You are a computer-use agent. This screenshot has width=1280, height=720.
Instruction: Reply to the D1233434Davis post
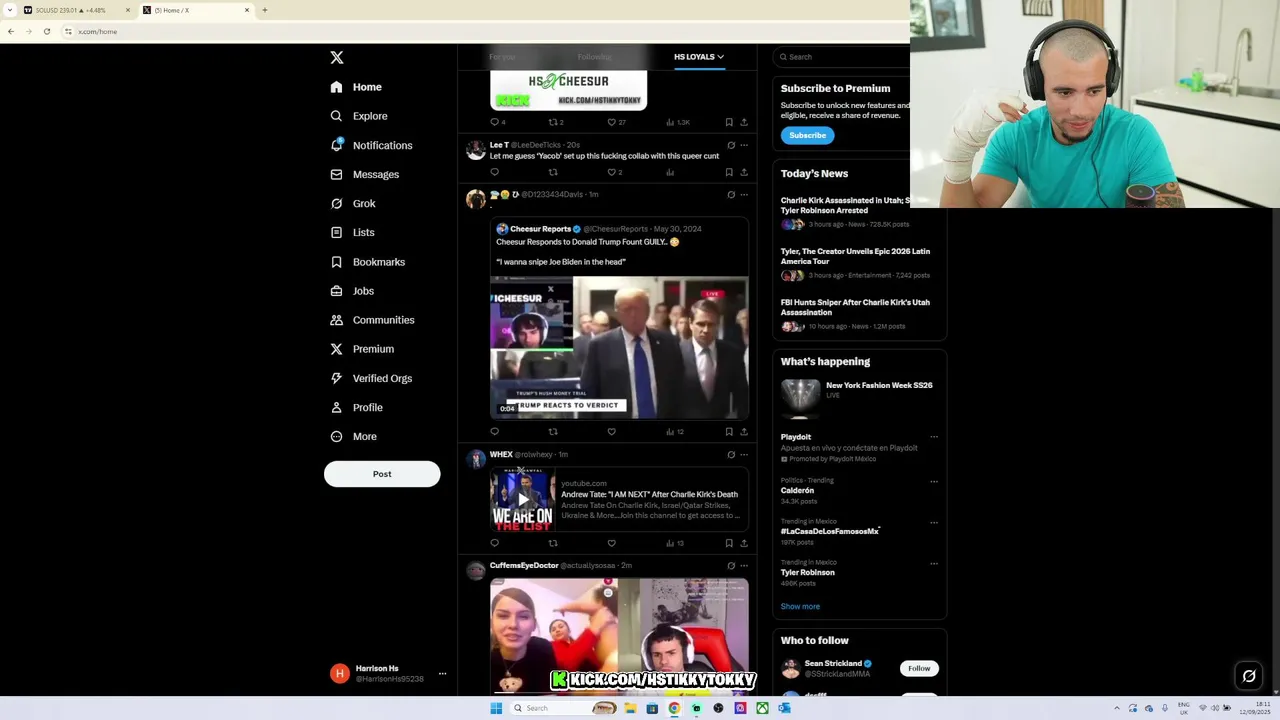coord(494,432)
